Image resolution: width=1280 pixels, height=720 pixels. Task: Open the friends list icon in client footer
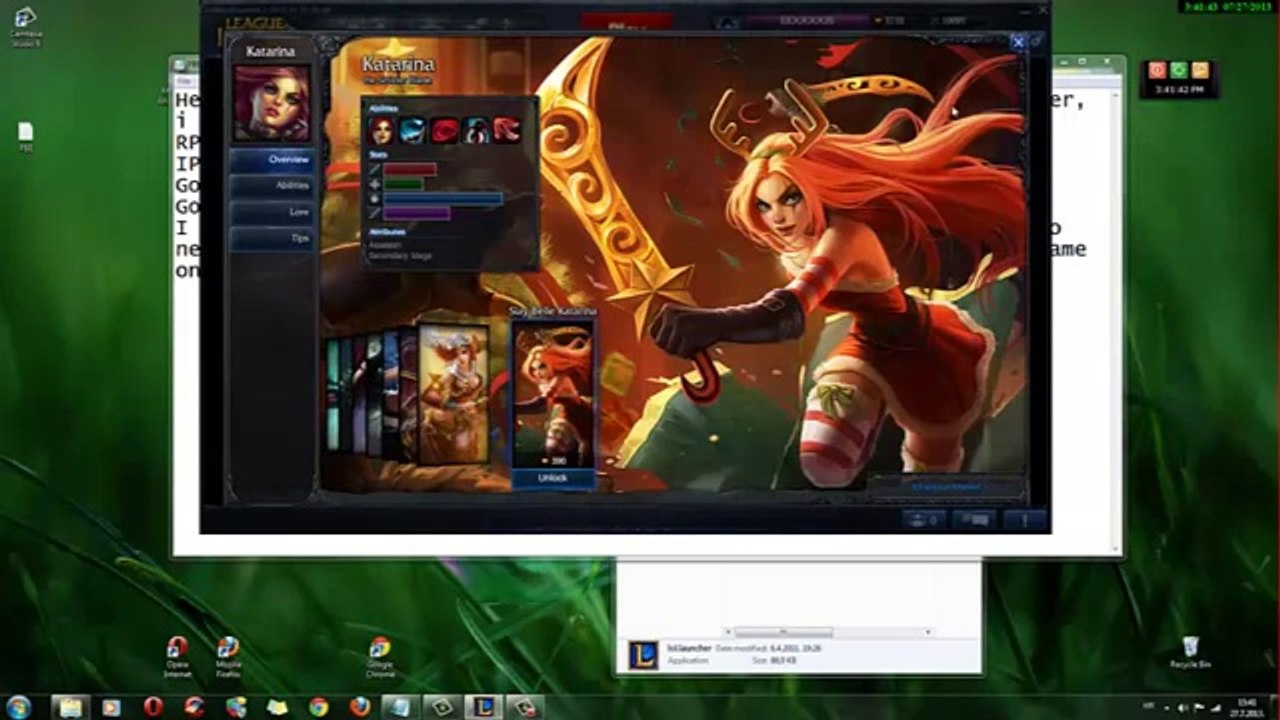[923, 520]
